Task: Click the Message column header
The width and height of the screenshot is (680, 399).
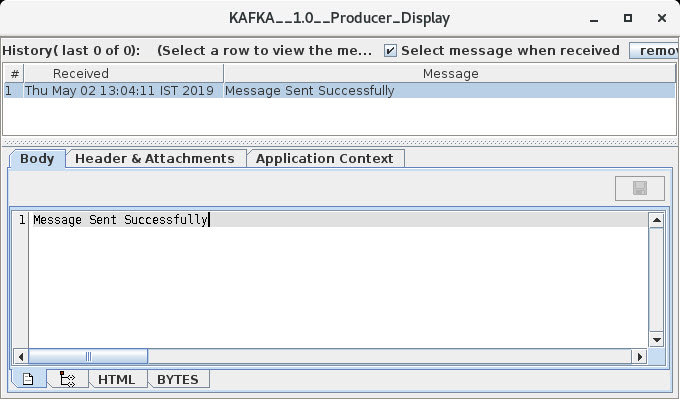Action: [450, 73]
